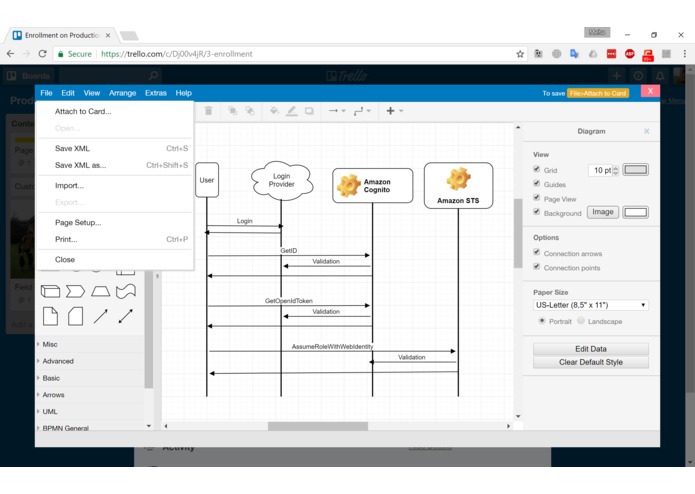695x494 pixels.
Task: Click the Fill Color bucket icon
Action: pyautogui.click(x=274, y=111)
